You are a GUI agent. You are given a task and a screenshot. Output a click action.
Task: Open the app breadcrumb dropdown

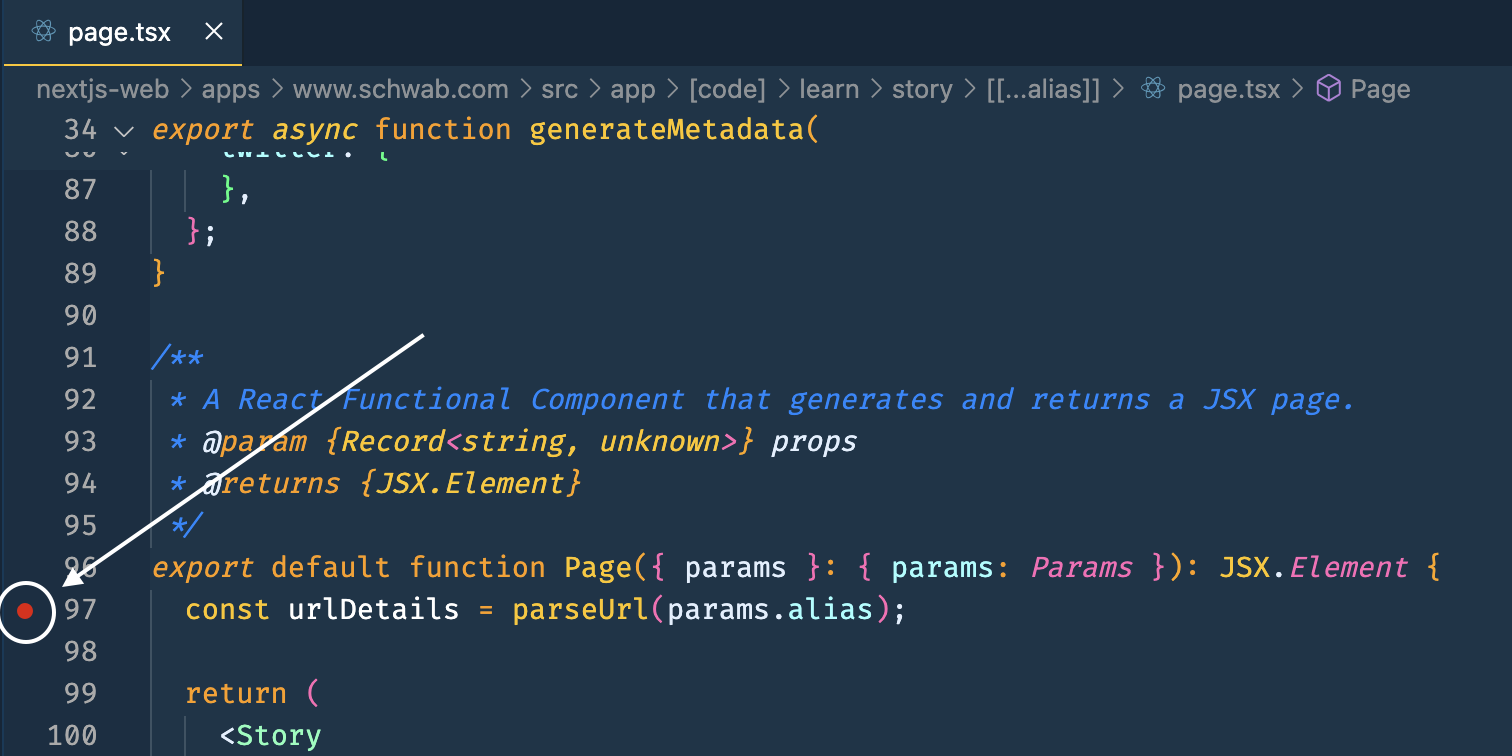click(x=633, y=89)
